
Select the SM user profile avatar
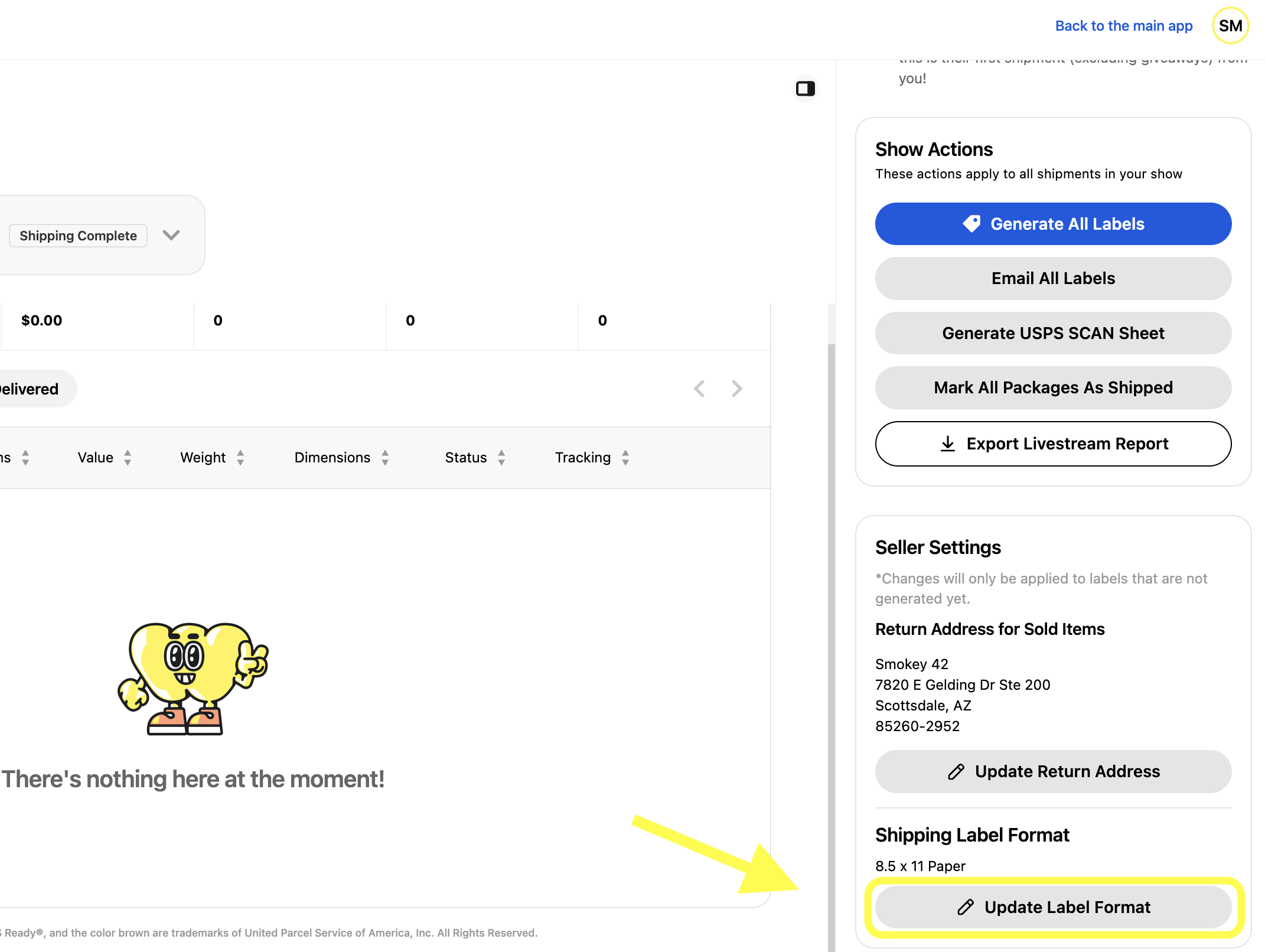click(x=1232, y=25)
